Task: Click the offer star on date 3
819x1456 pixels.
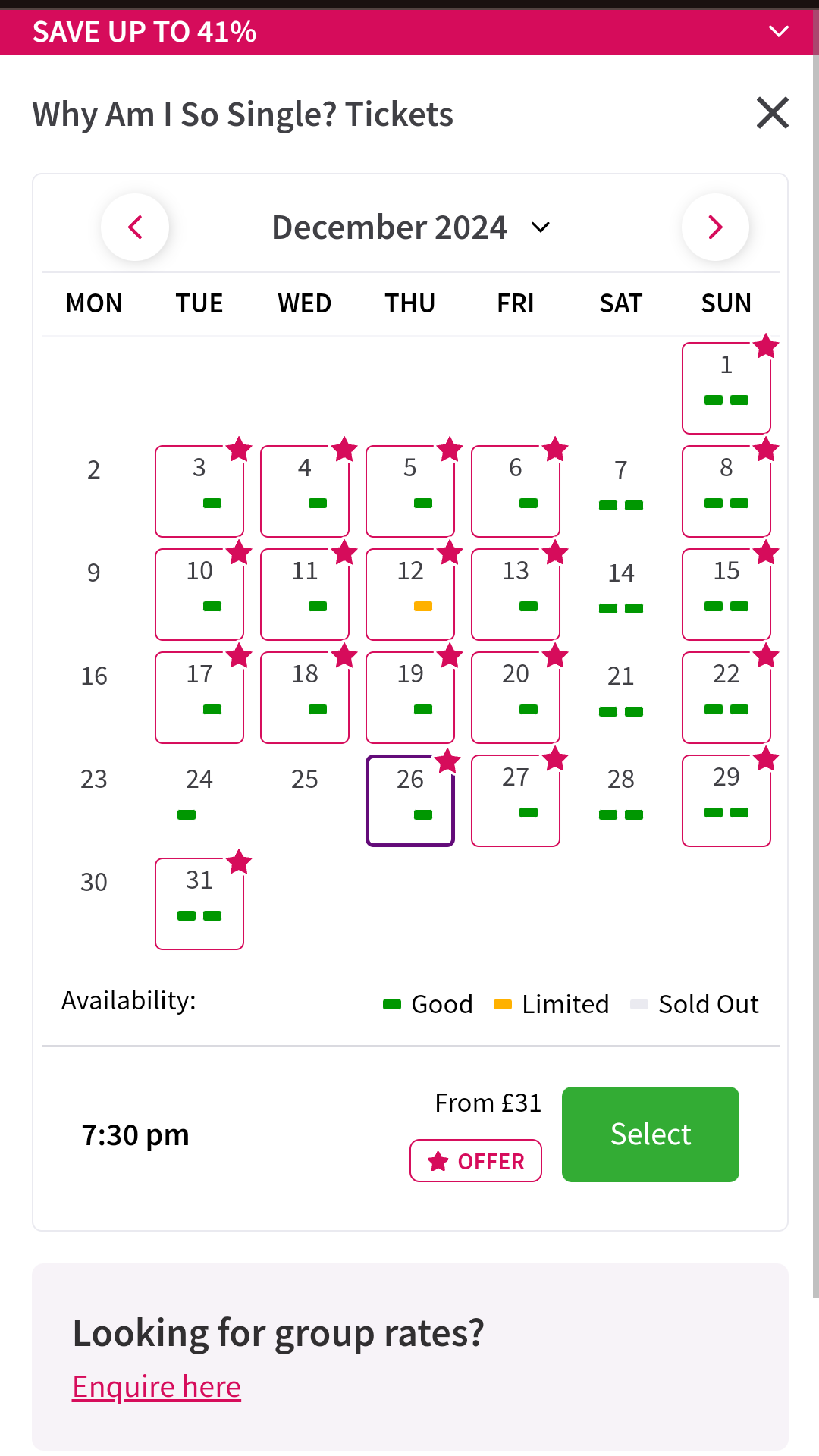Action: 239,449
